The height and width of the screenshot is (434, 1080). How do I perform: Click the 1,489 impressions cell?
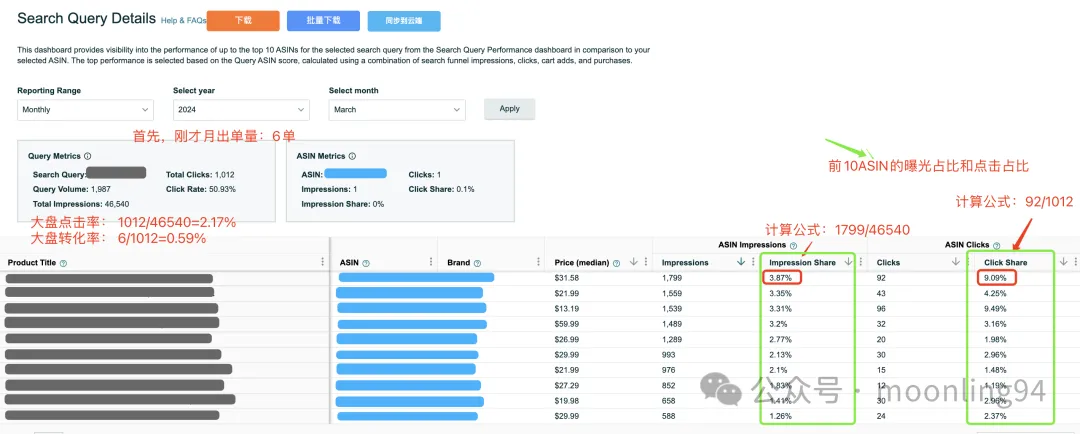(x=672, y=324)
